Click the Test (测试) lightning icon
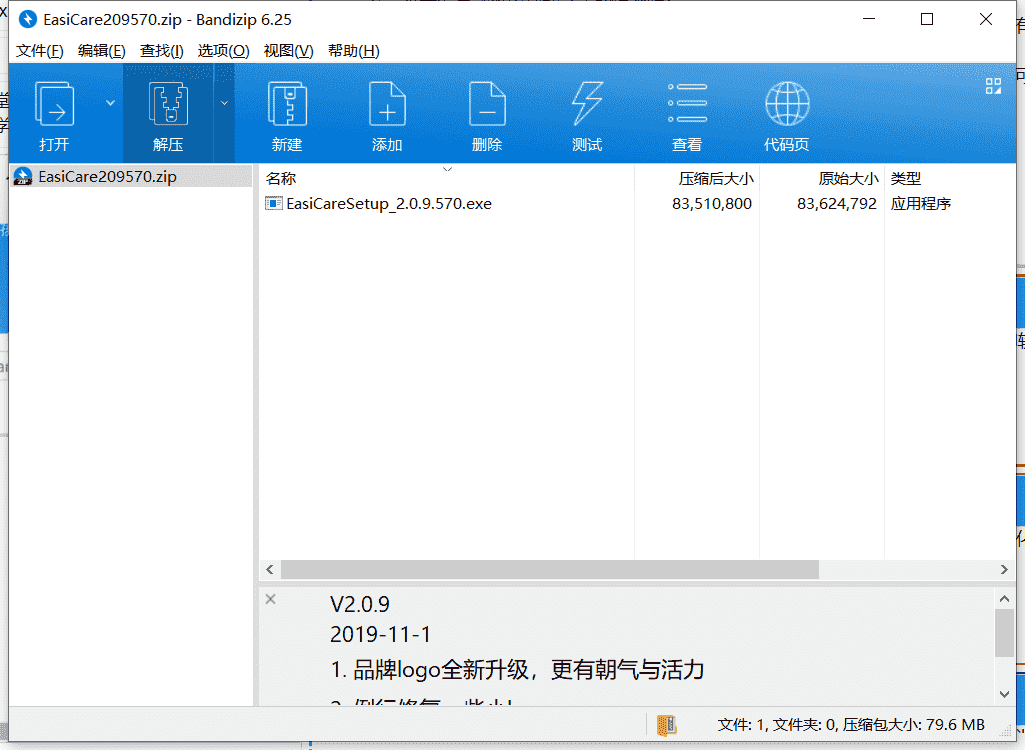This screenshot has height=750, width=1025. [586, 103]
